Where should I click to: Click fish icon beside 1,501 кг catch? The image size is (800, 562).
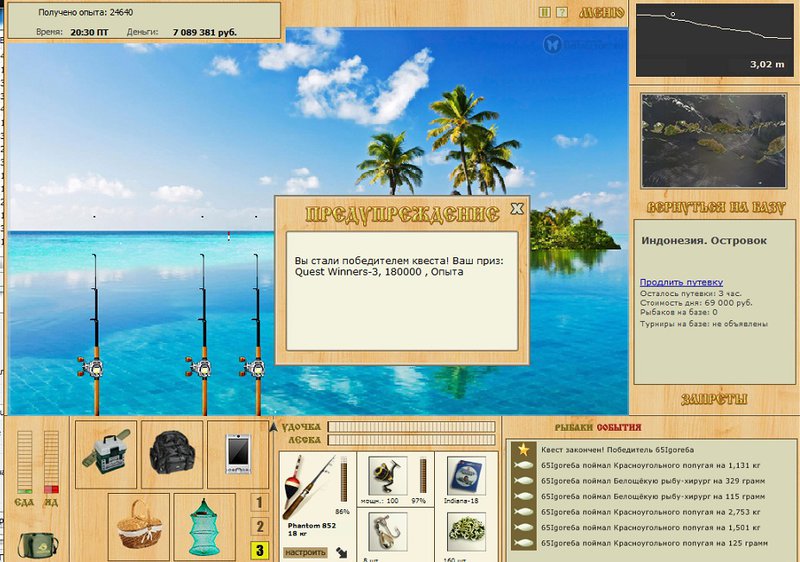(x=523, y=527)
